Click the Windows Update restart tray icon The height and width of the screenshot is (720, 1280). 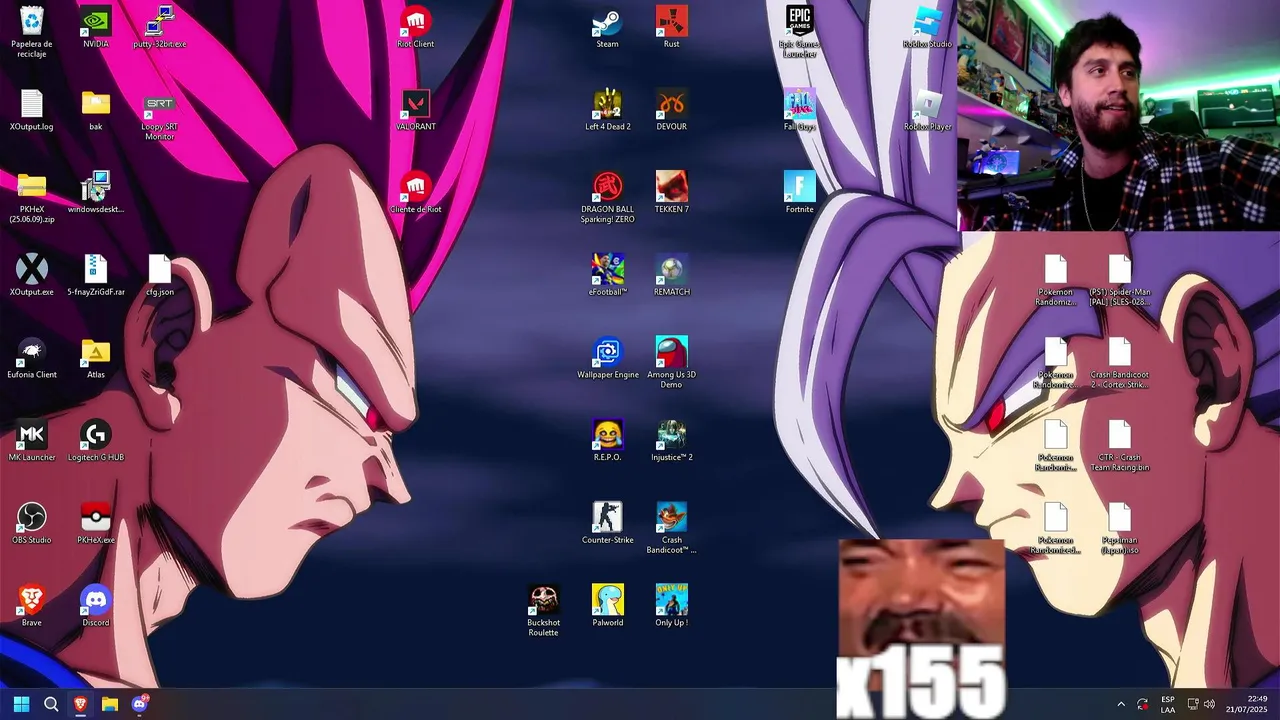(x=1143, y=704)
